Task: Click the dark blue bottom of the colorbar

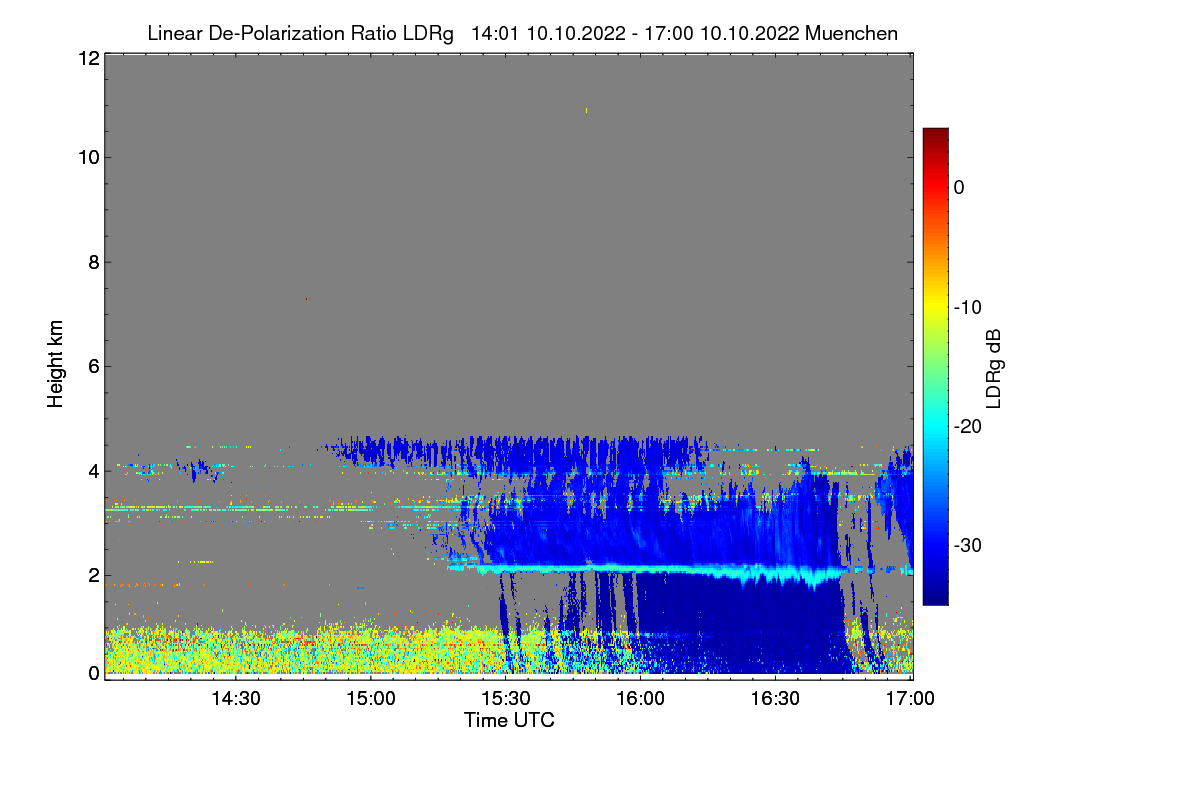Action: click(935, 595)
